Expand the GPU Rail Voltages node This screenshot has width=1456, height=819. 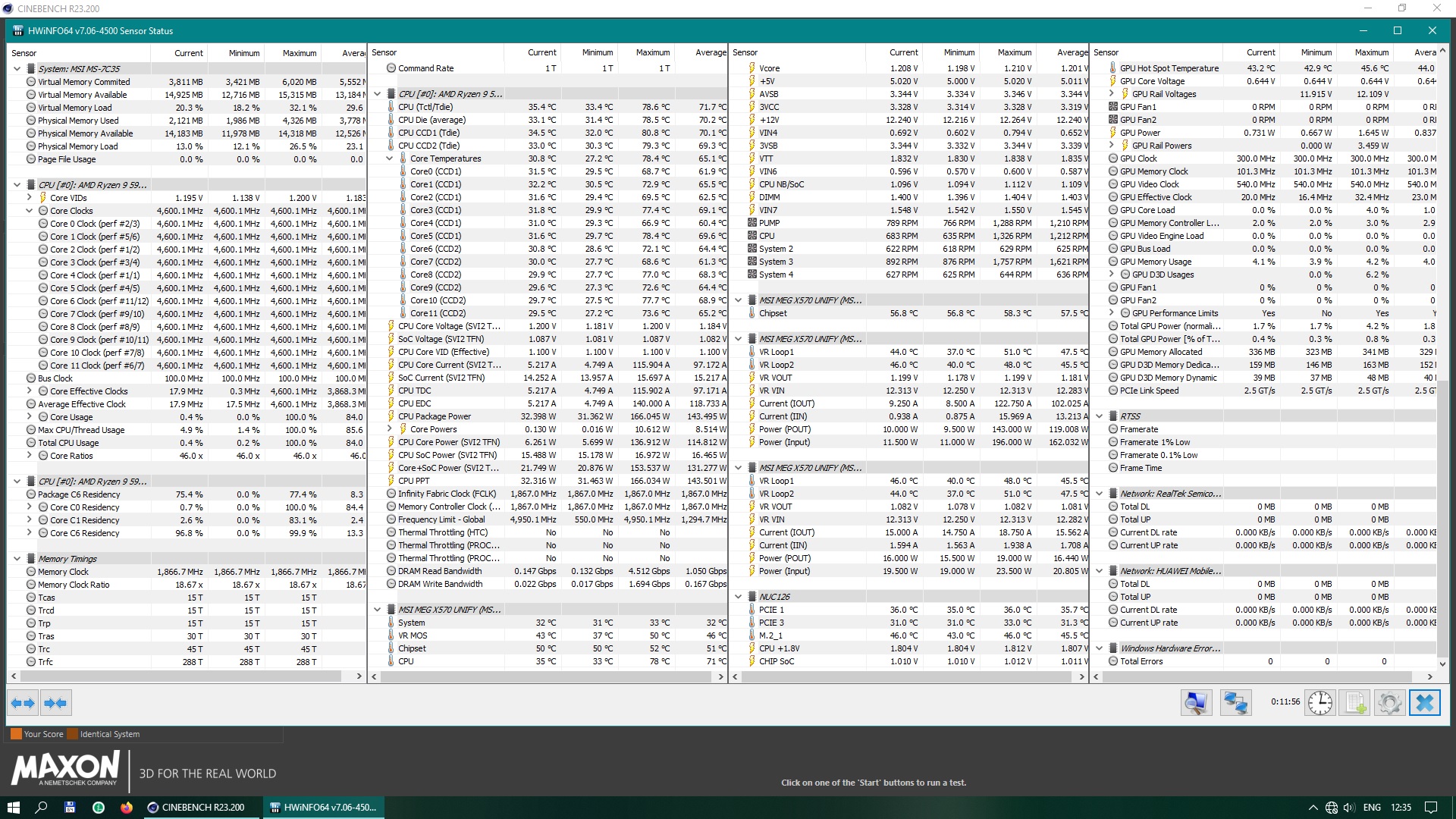(1112, 94)
